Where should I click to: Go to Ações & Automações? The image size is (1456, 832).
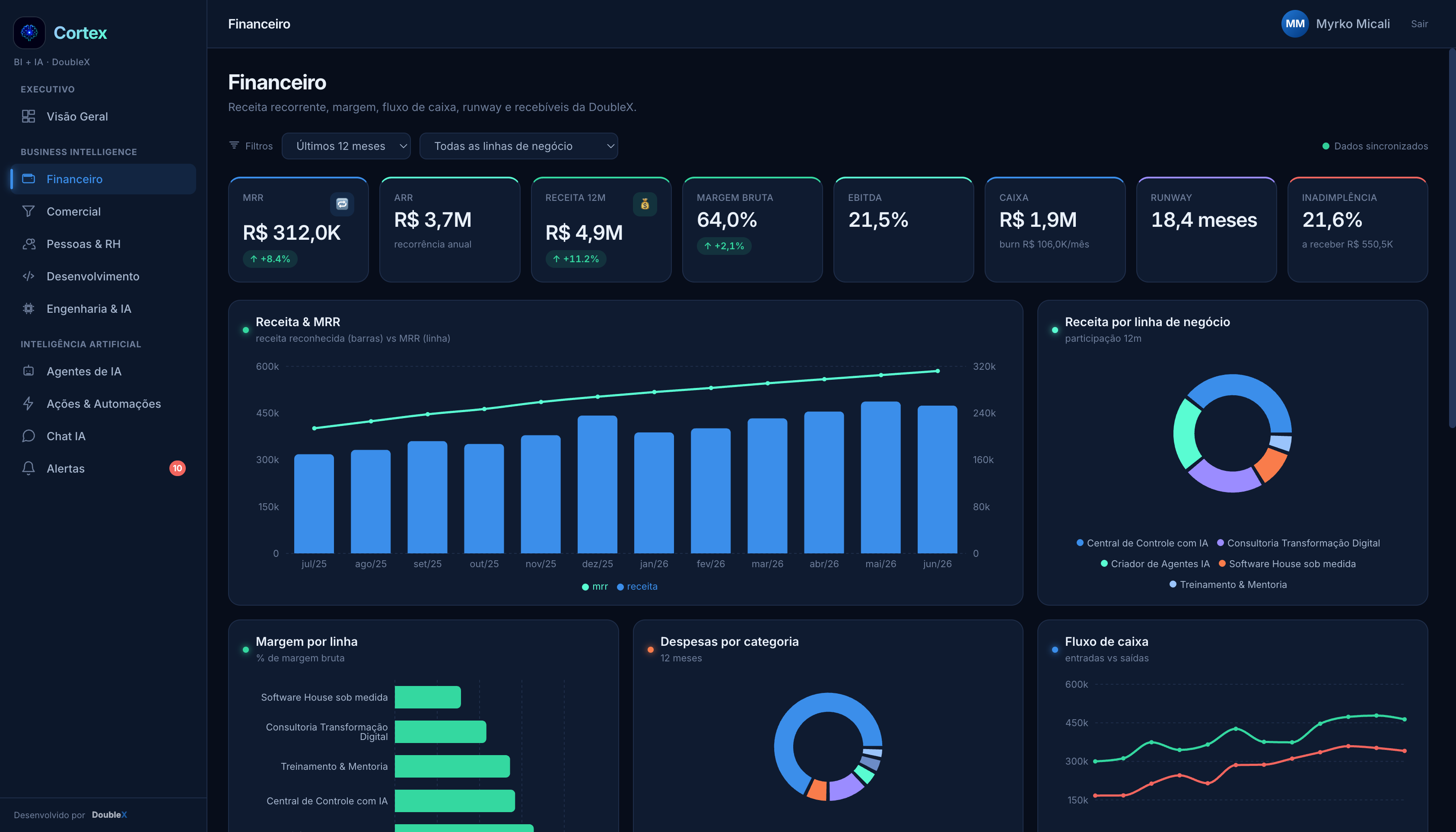103,404
